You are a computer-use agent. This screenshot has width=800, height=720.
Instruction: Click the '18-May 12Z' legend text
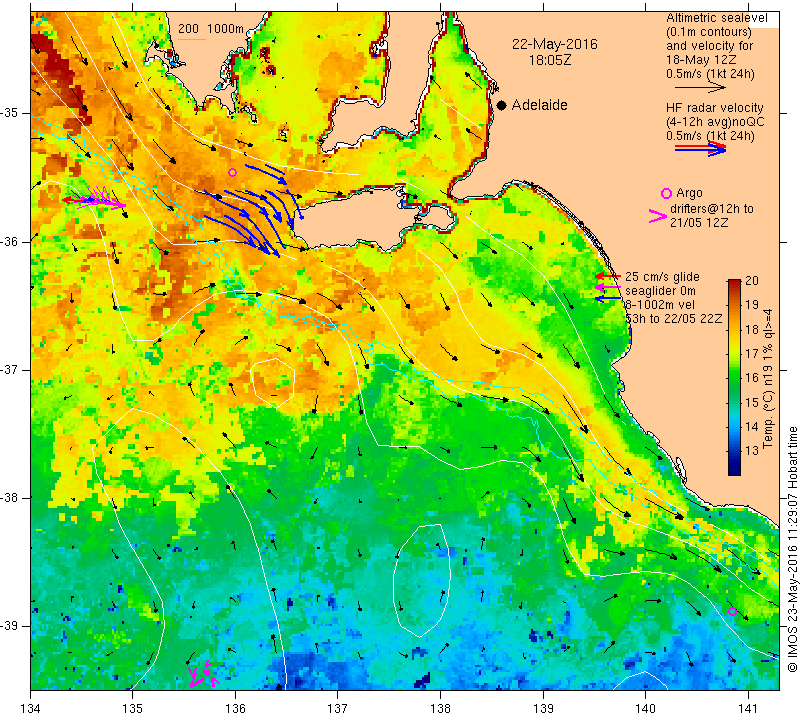coord(700,60)
